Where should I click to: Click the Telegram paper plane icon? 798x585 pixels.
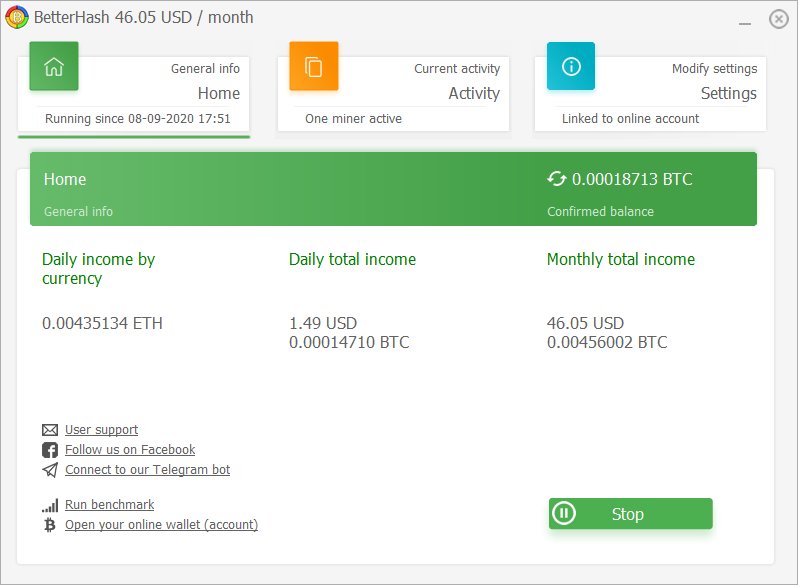pyautogui.click(x=50, y=470)
